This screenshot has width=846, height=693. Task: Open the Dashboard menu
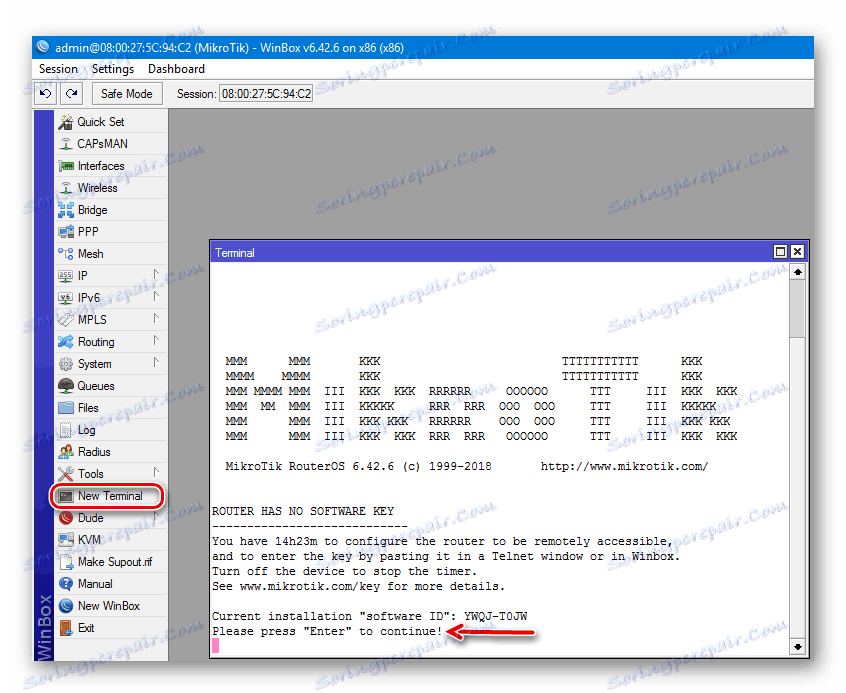click(176, 69)
